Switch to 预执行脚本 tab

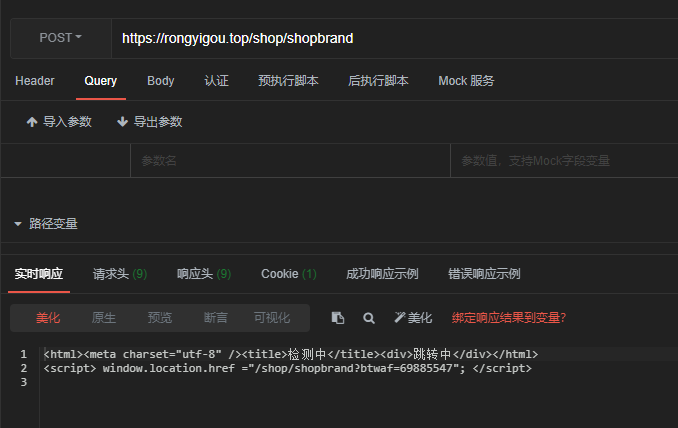tap(288, 81)
